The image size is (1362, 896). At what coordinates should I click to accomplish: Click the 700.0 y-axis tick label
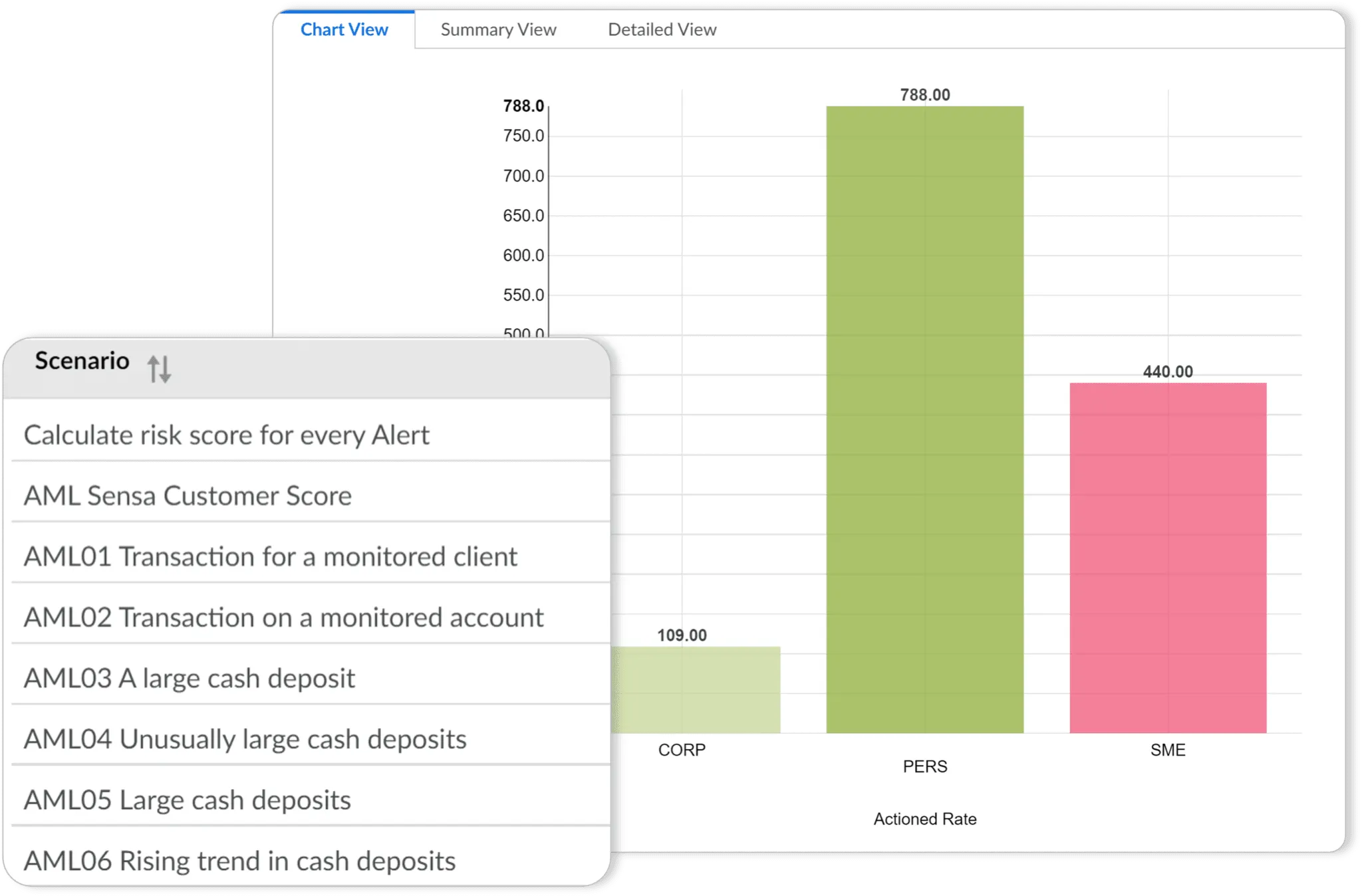tap(523, 176)
